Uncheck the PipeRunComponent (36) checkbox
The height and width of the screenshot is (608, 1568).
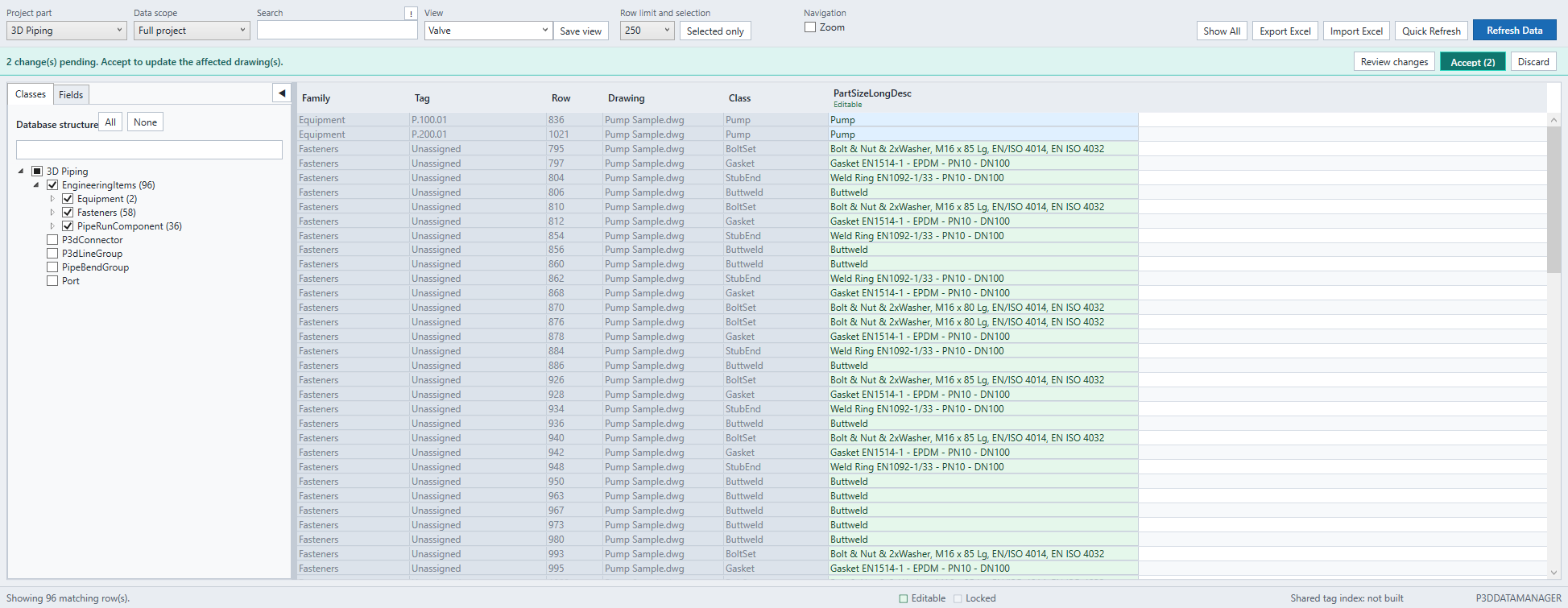pyautogui.click(x=68, y=226)
